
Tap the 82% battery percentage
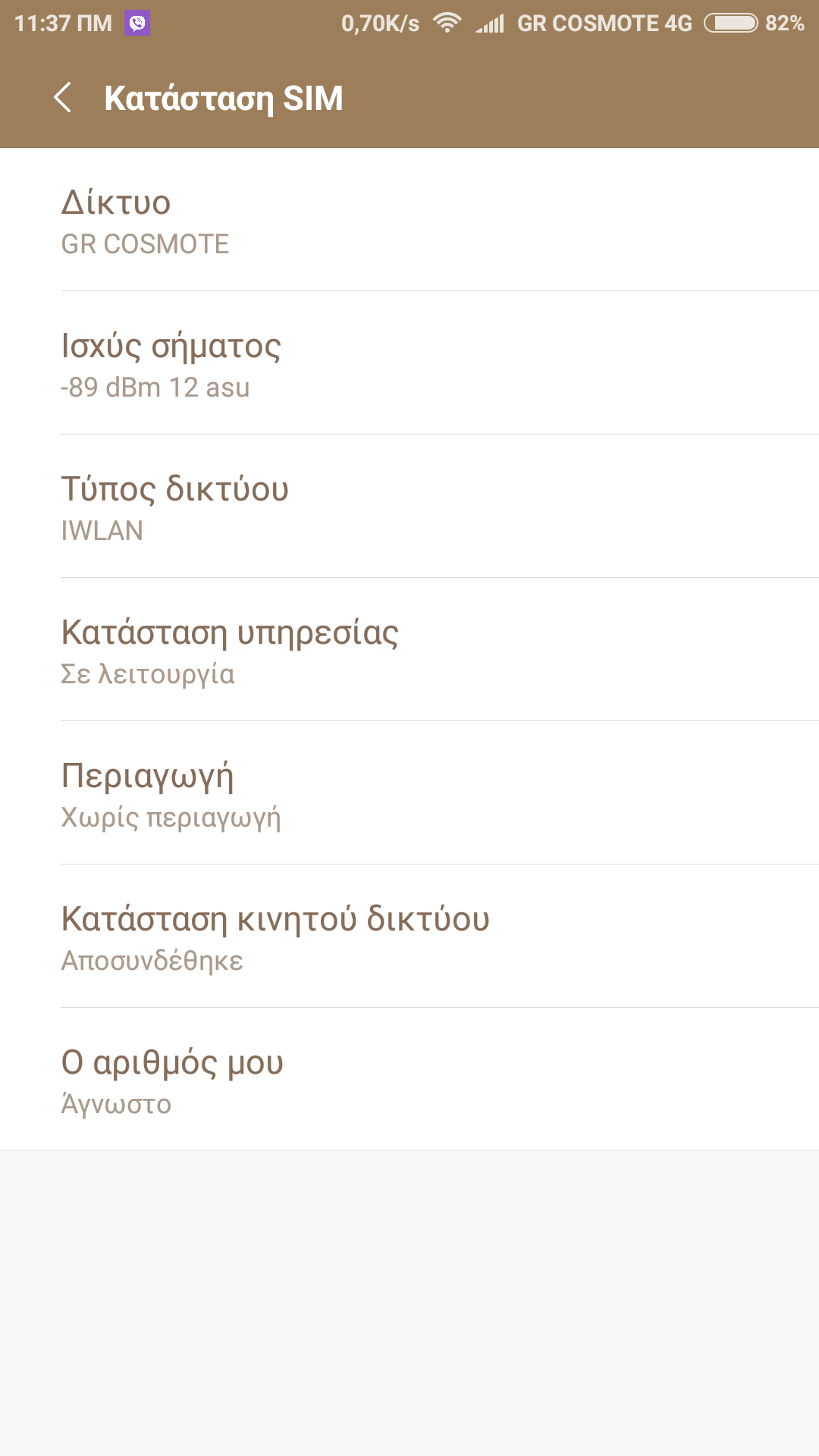tap(784, 24)
